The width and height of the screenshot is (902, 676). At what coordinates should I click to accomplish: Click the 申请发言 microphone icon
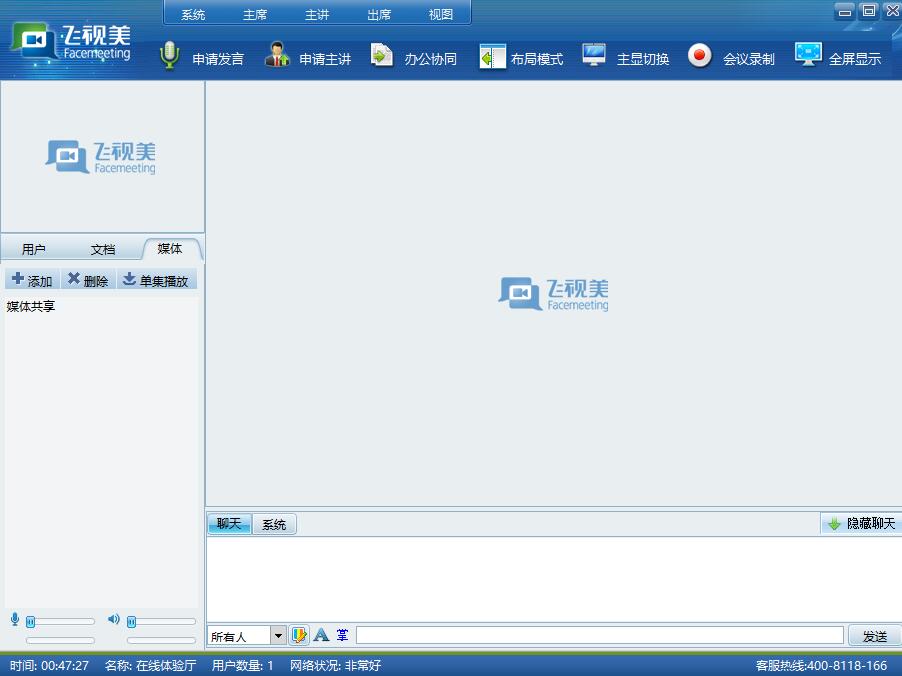(169, 55)
